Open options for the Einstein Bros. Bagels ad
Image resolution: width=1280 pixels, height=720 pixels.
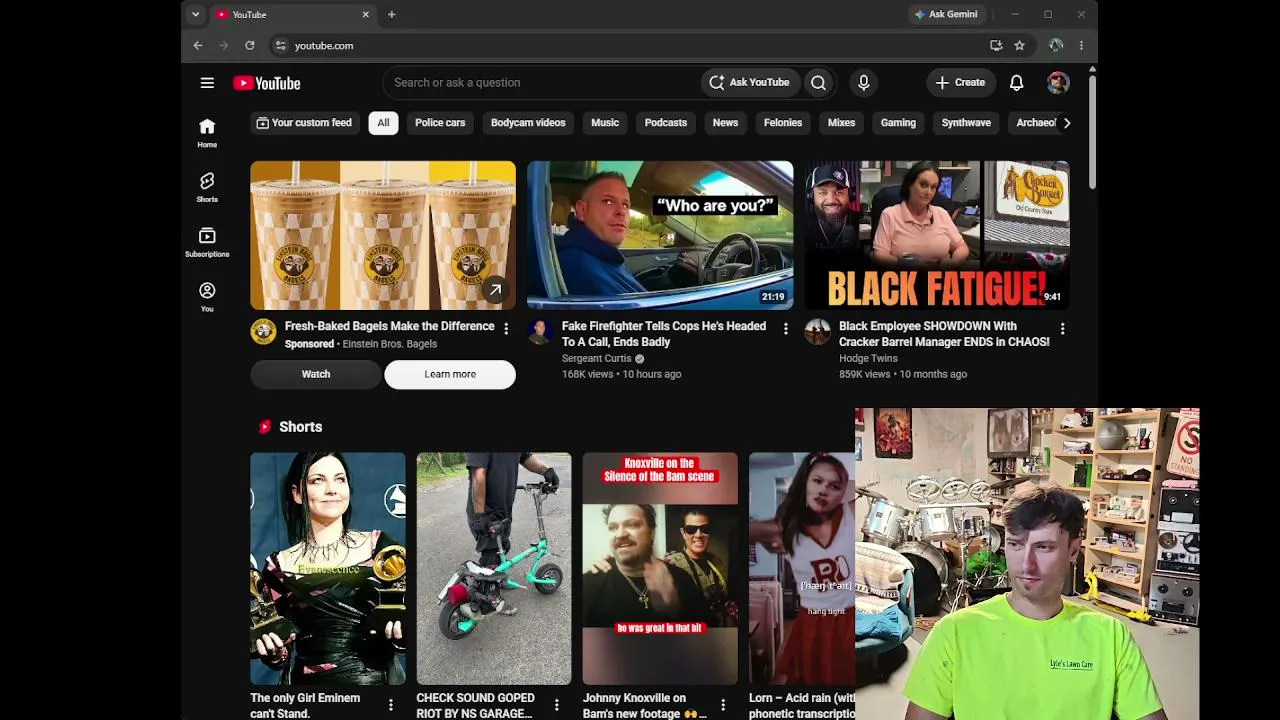point(506,329)
